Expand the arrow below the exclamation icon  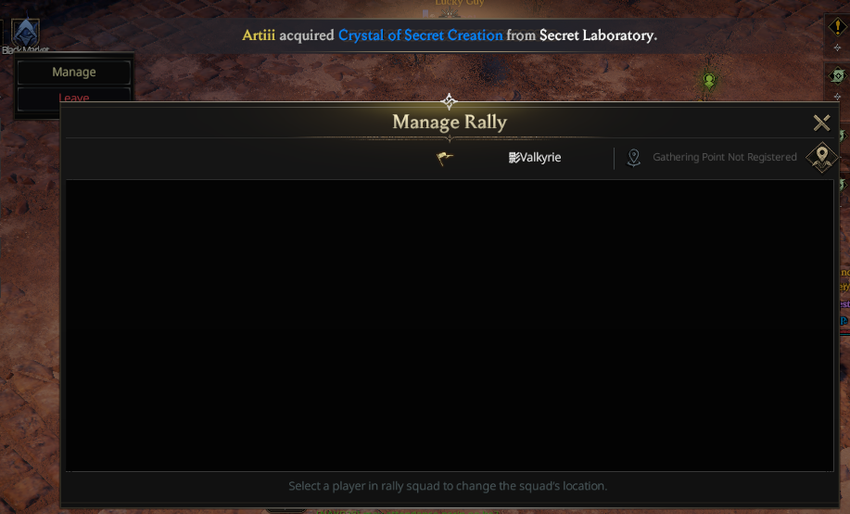[837, 48]
